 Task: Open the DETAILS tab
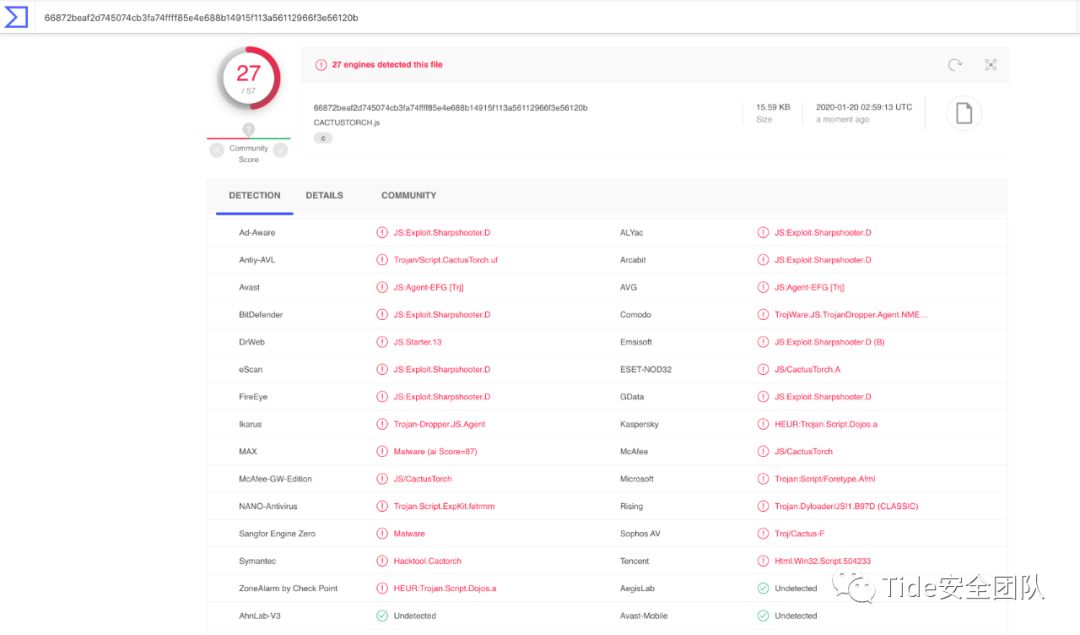click(324, 196)
